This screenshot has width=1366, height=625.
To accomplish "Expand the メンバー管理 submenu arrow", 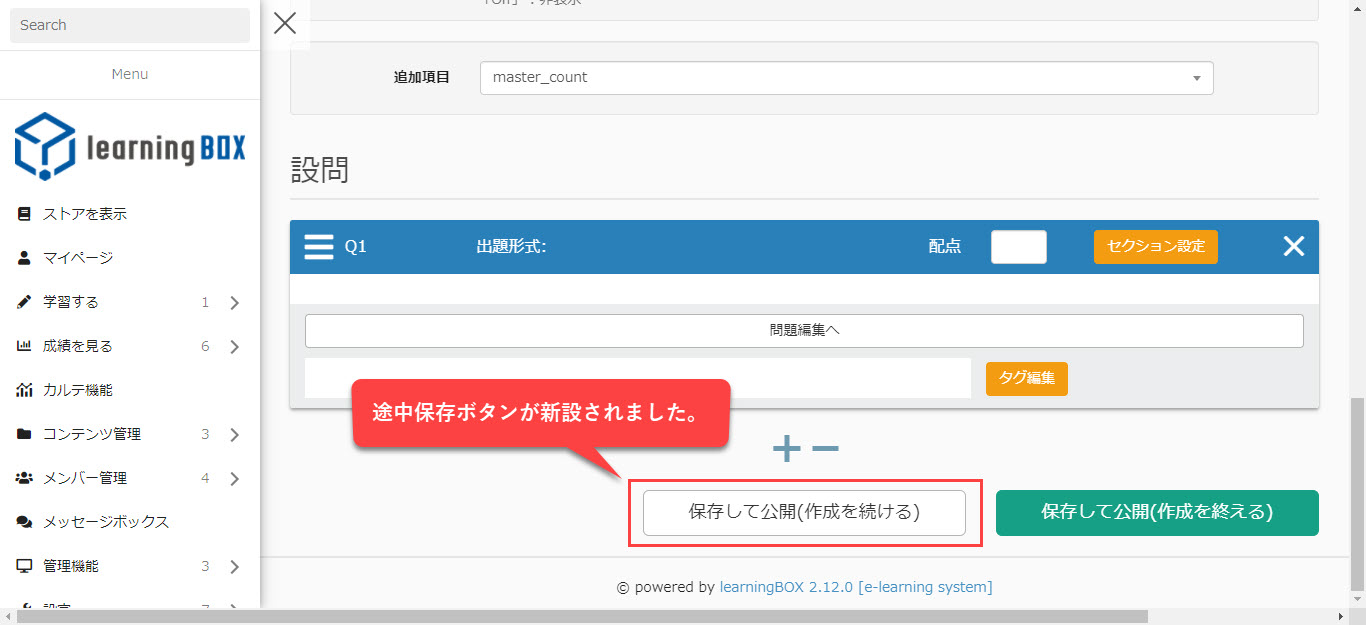I will click(234, 479).
